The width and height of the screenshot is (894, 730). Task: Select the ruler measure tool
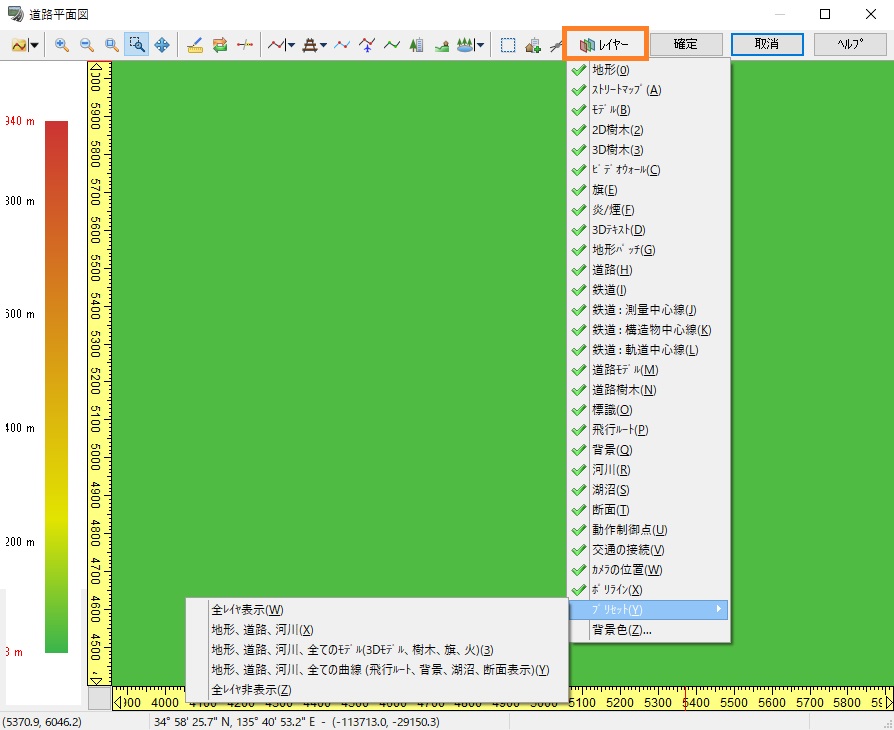click(195, 44)
